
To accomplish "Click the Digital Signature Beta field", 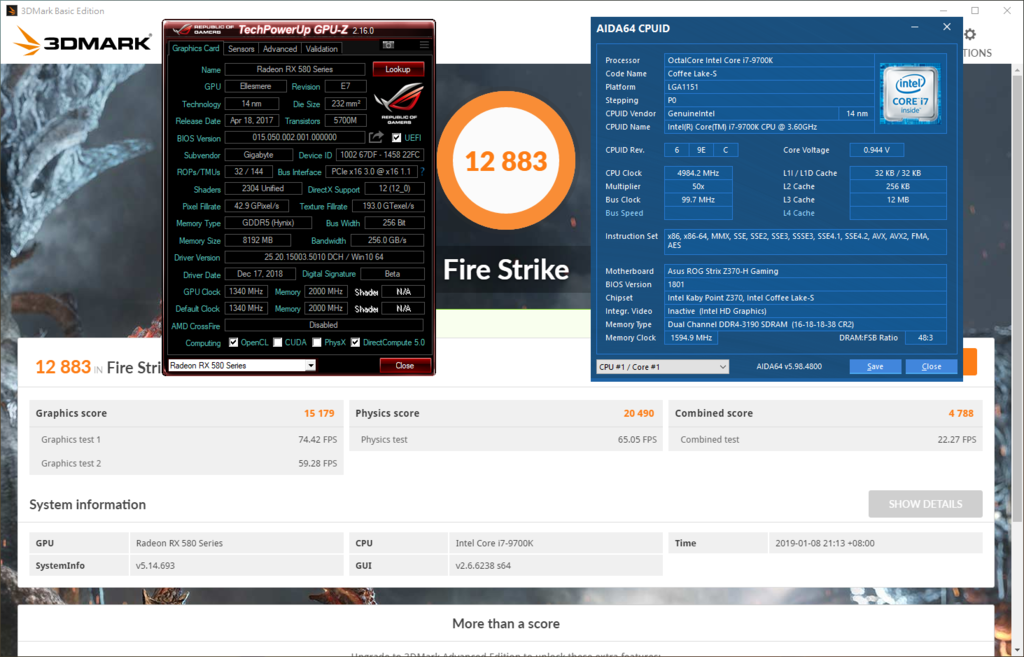I will click(x=392, y=274).
